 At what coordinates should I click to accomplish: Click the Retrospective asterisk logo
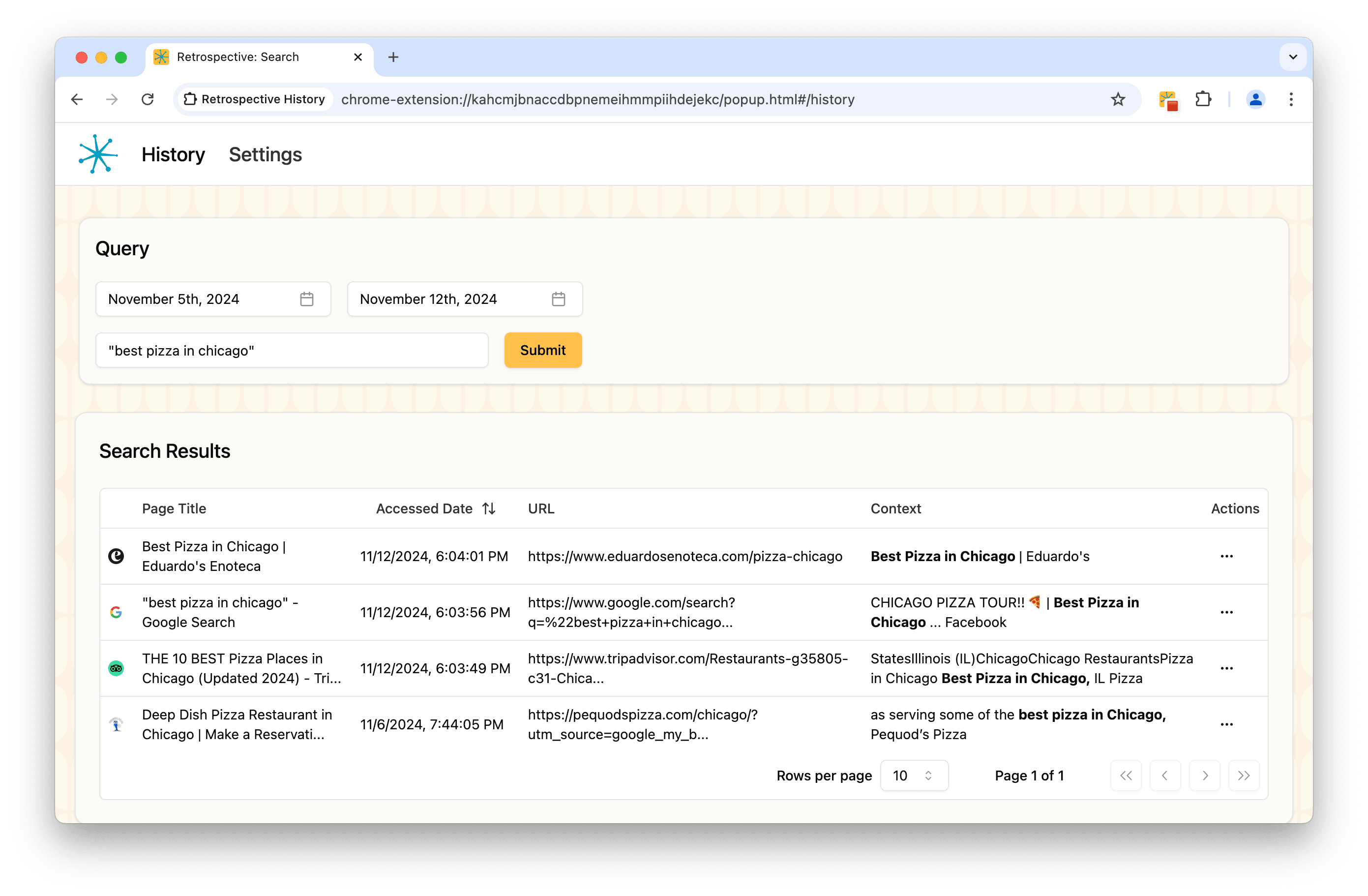click(x=98, y=154)
